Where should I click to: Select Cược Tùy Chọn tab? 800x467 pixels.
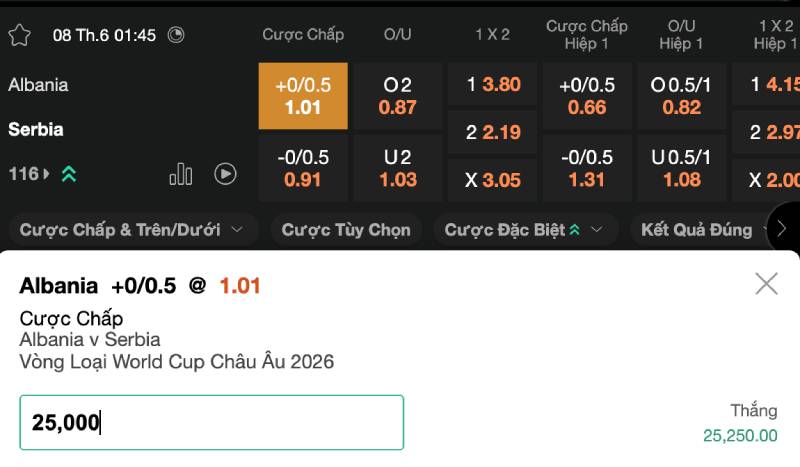[x=346, y=230]
